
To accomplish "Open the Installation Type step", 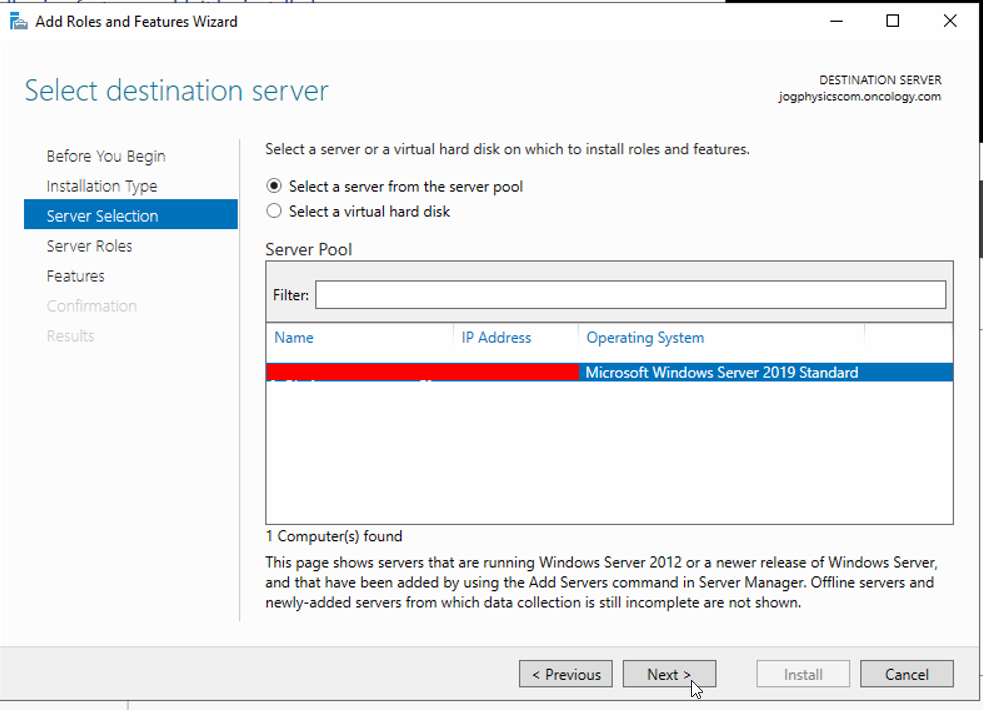I will (x=101, y=186).
